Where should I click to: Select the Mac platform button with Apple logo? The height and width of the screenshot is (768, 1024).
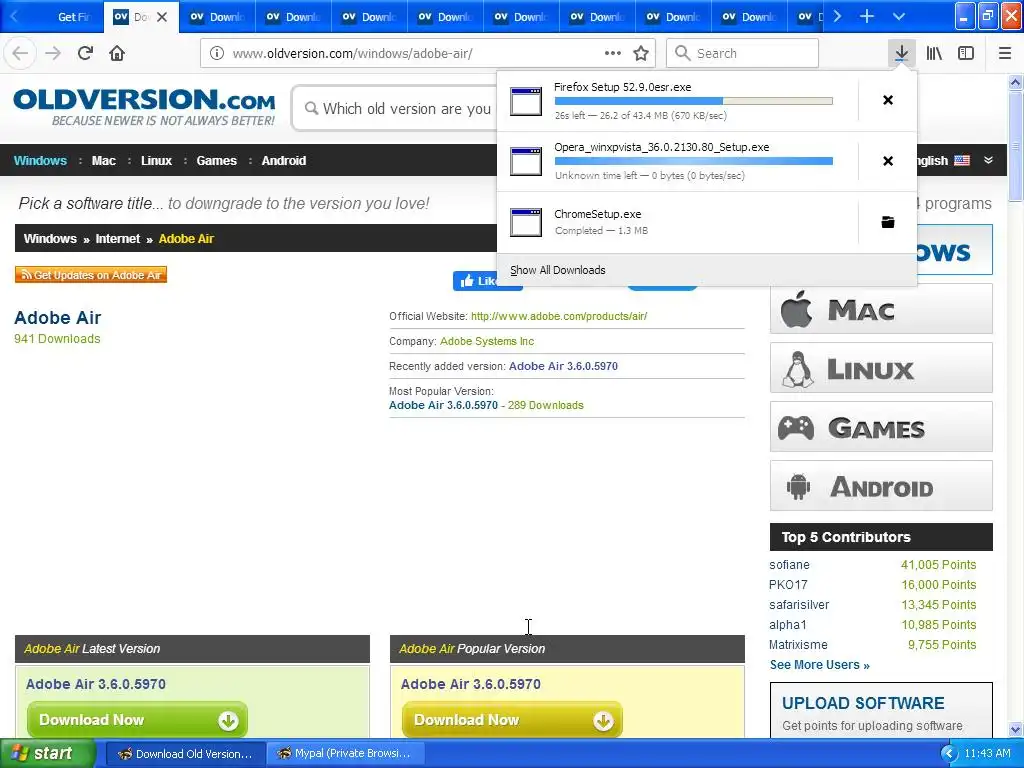point(881,309)
